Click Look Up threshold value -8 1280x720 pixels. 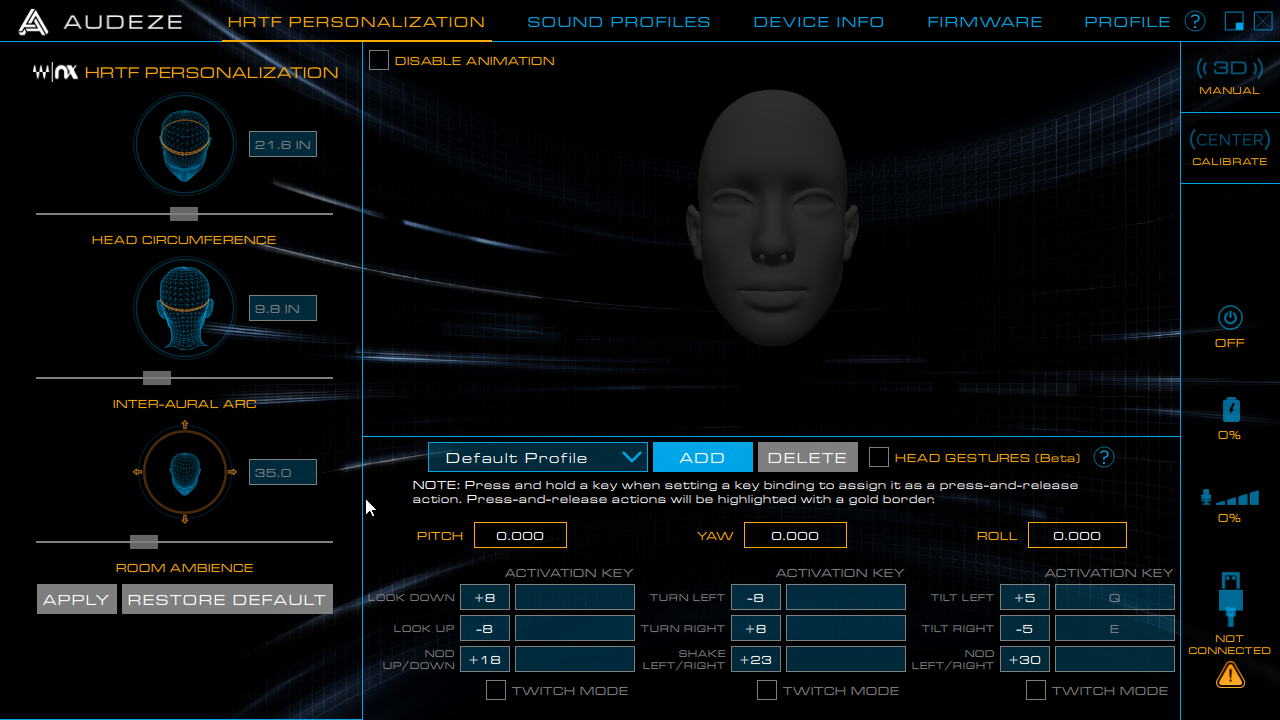point(485,628)
